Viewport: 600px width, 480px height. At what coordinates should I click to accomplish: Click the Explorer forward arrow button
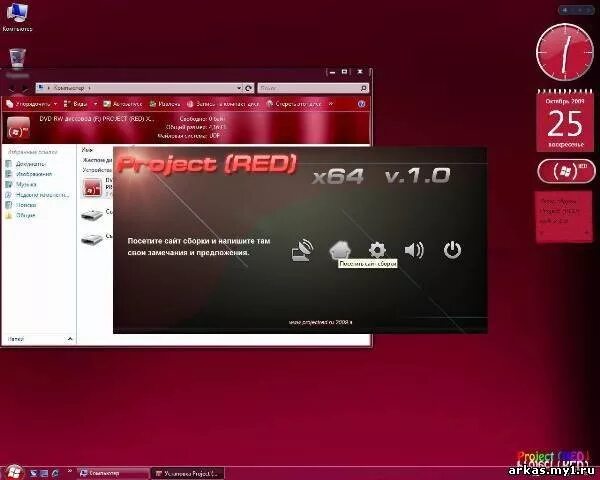pyautogui.click(x=25, y=89)
